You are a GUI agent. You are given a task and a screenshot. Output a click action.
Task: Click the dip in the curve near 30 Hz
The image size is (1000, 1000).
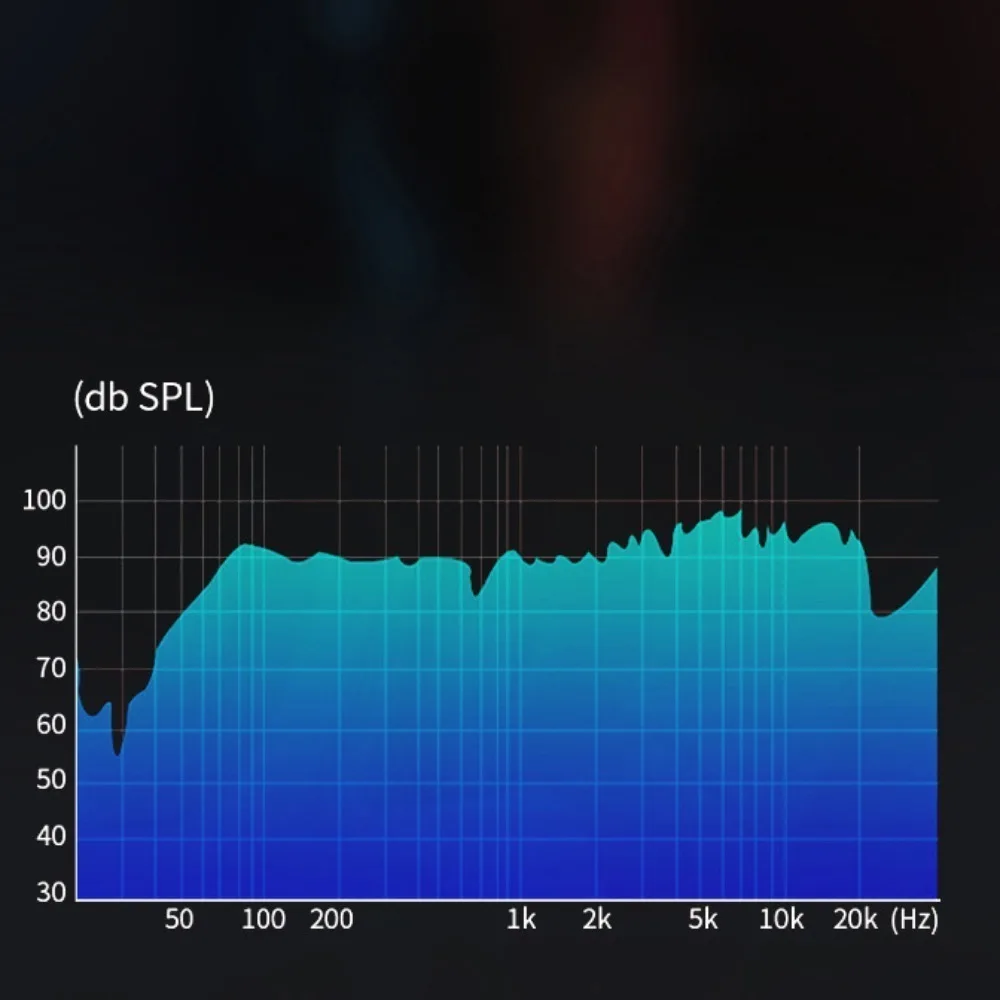pos(116,755)
